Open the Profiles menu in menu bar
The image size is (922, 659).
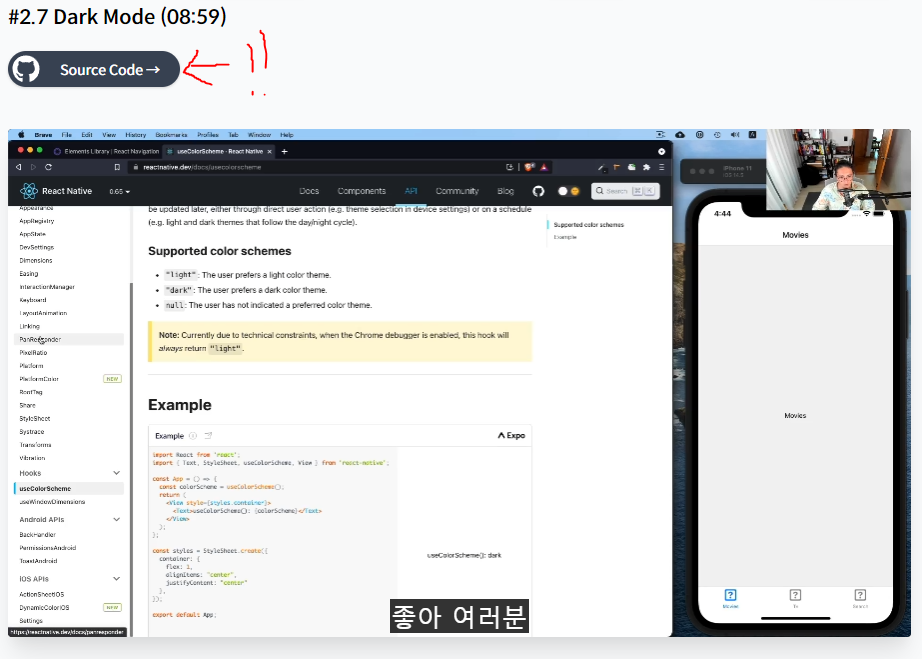click(x=208, y=135)
